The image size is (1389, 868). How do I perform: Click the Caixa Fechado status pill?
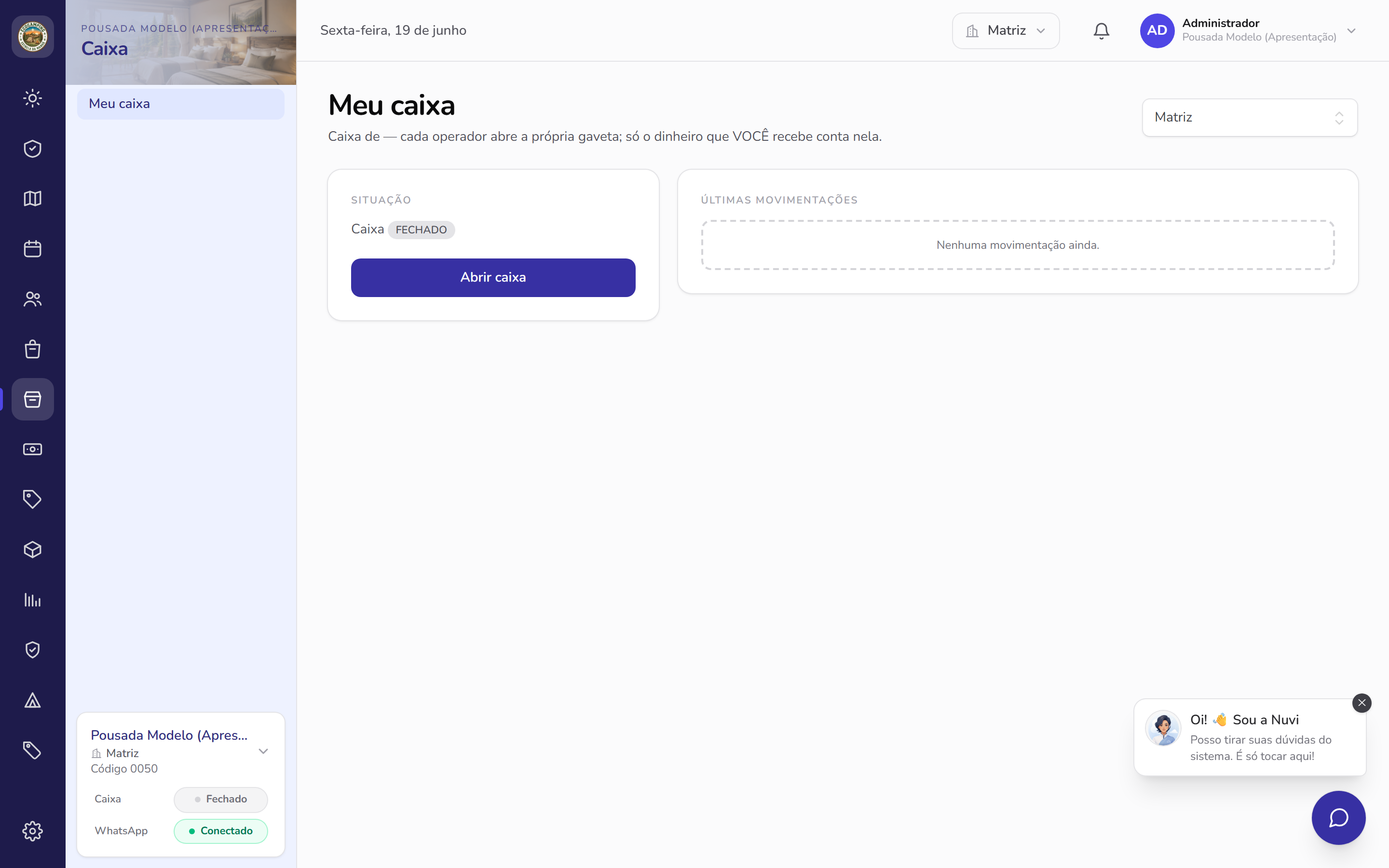[221, 799]
